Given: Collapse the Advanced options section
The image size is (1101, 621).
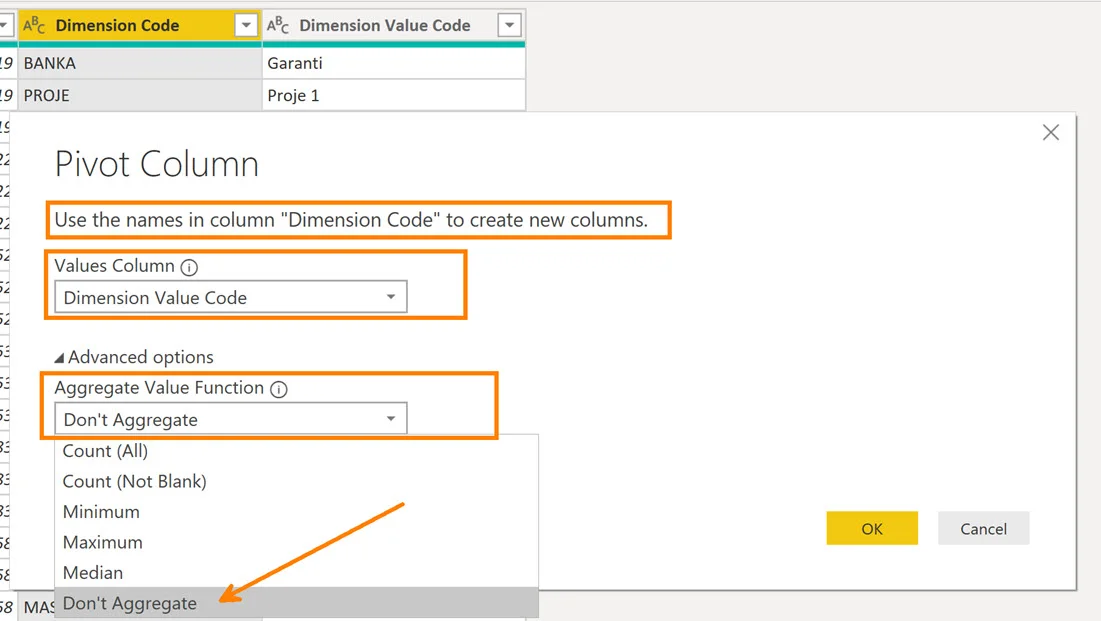Looking at the screenshot, I should [x=133, y=357].
